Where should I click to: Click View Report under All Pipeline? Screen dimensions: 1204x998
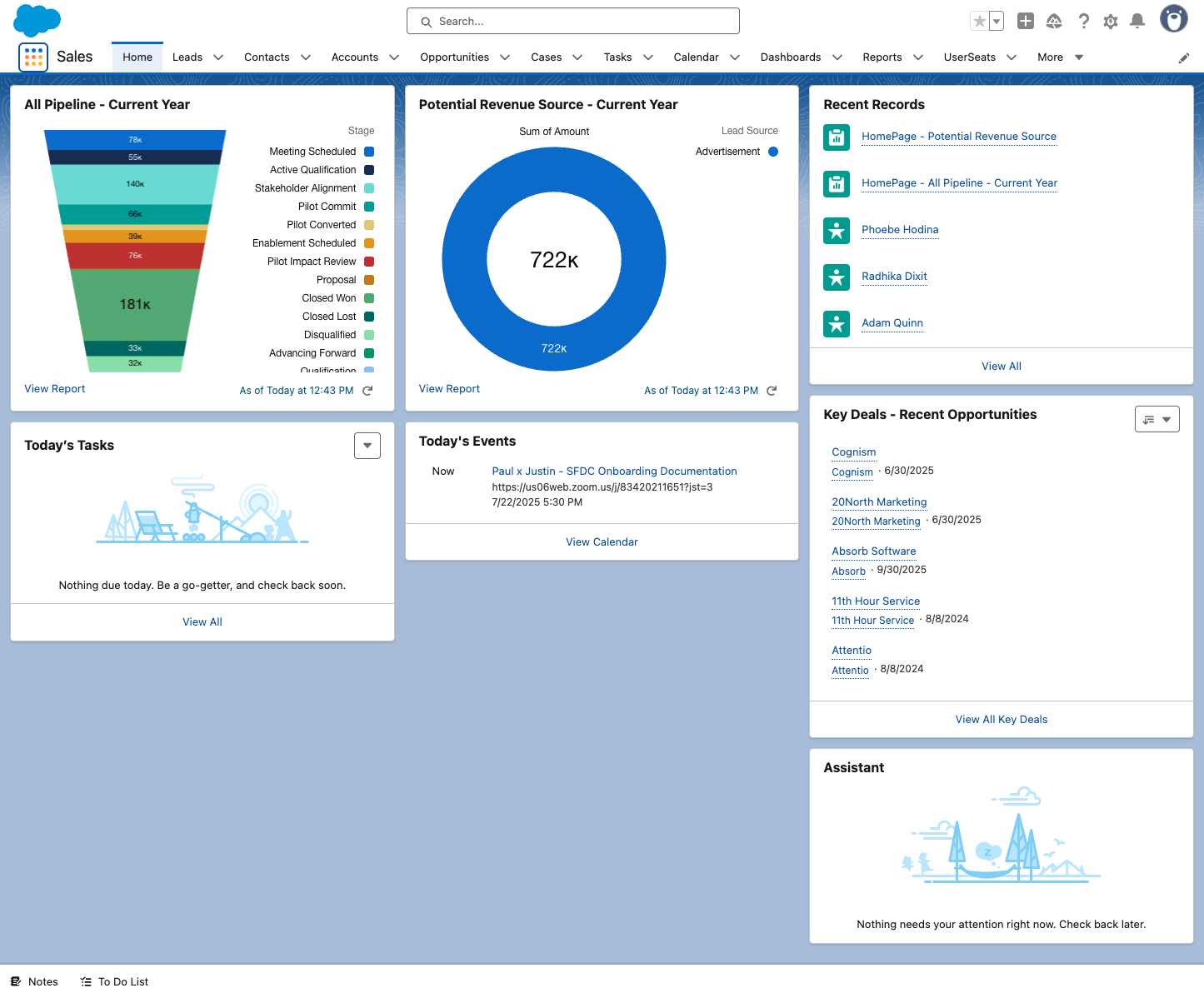(x=55, y=389)
